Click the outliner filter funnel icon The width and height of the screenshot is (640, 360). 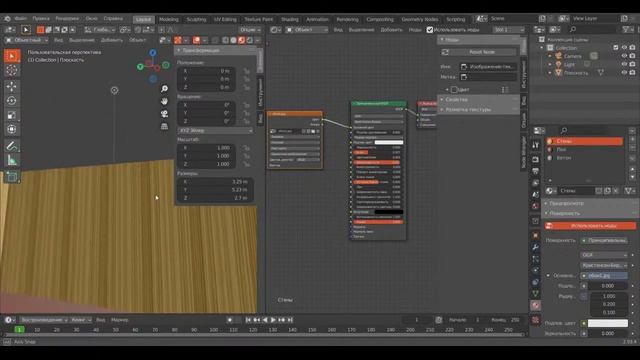[626, 29]
